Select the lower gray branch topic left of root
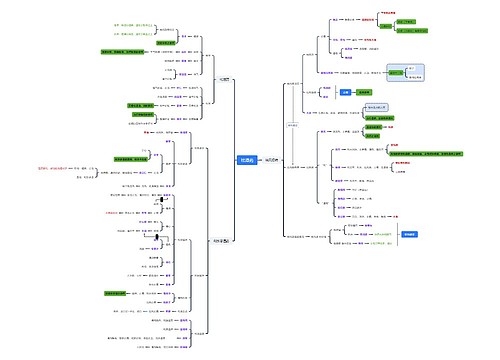 click(x=221, y=241)
